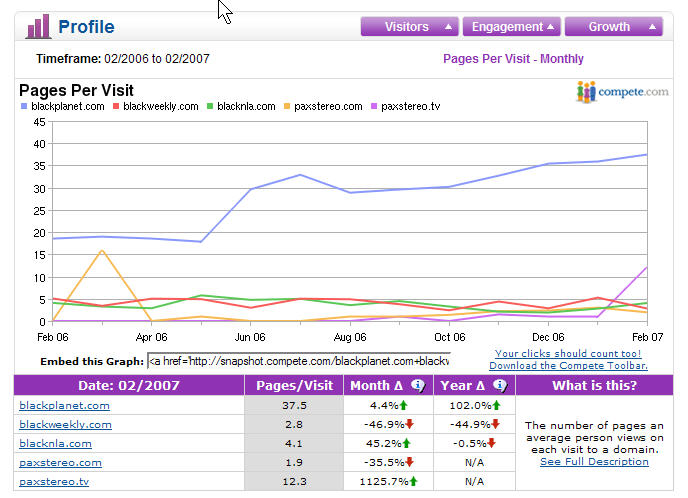Click the 'Date: 02/2007' table header
688x498 pixels.
pos(129,385)
